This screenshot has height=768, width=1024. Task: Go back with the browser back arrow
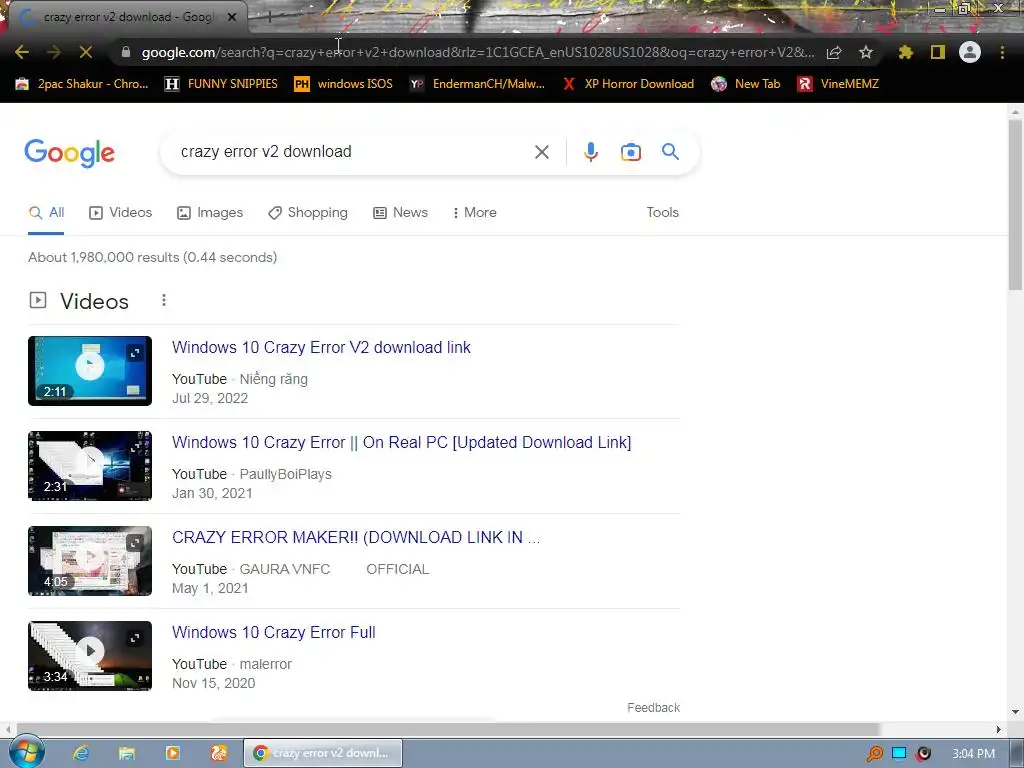click(x=22, y=52)
